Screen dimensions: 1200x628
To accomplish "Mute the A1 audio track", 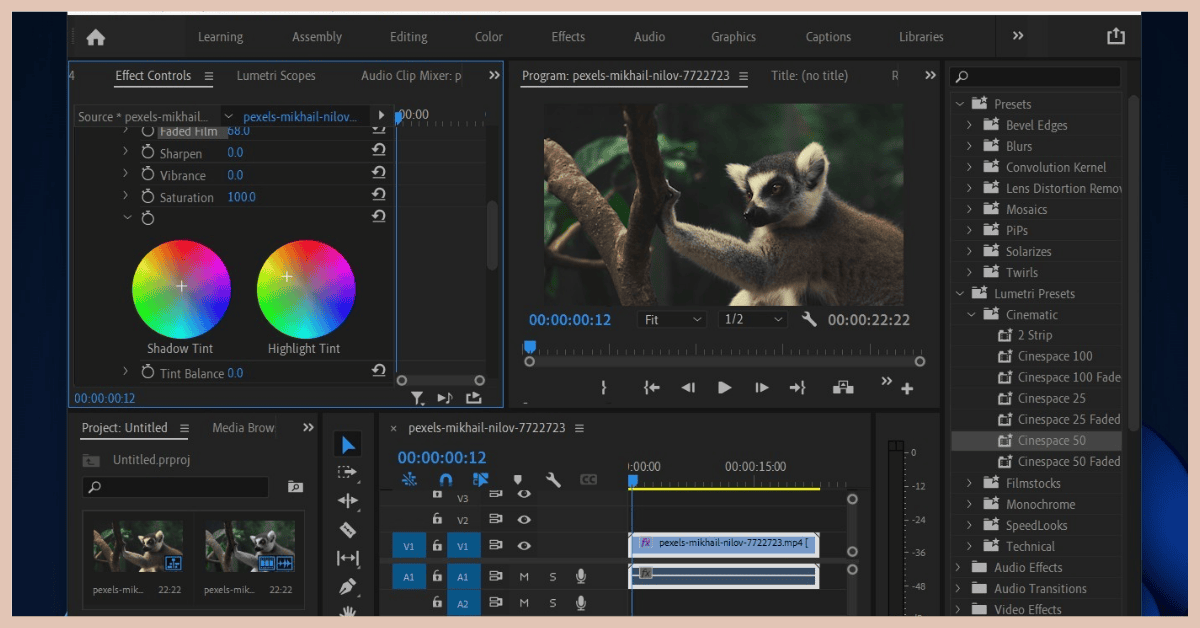I will click(524, 576).
